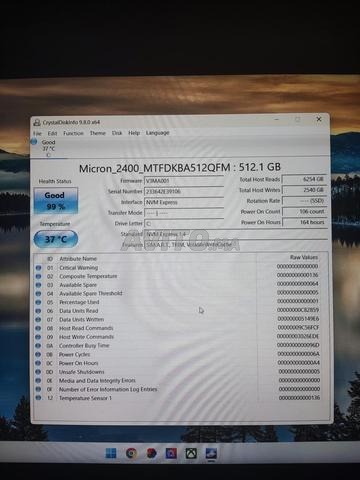Launch Google Chrome from the taskbar
360x480 pixels.
coord(131,453)
